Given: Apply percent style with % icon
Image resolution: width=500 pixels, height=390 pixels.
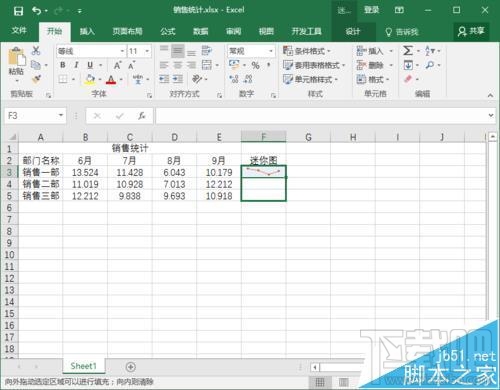Looking at the screenshot, I should (256, 65).
